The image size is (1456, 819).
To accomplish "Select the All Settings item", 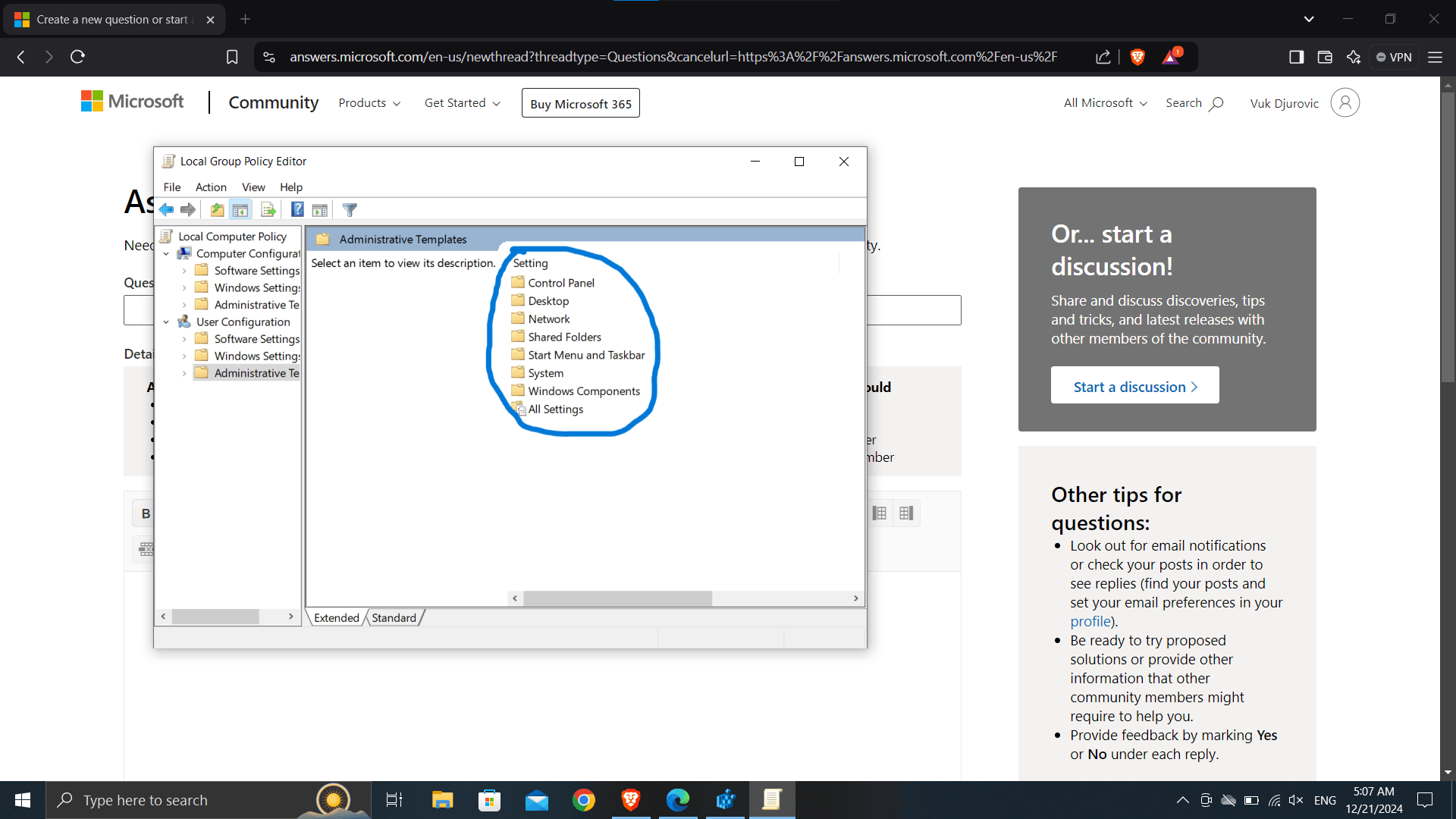I will 548,409.
